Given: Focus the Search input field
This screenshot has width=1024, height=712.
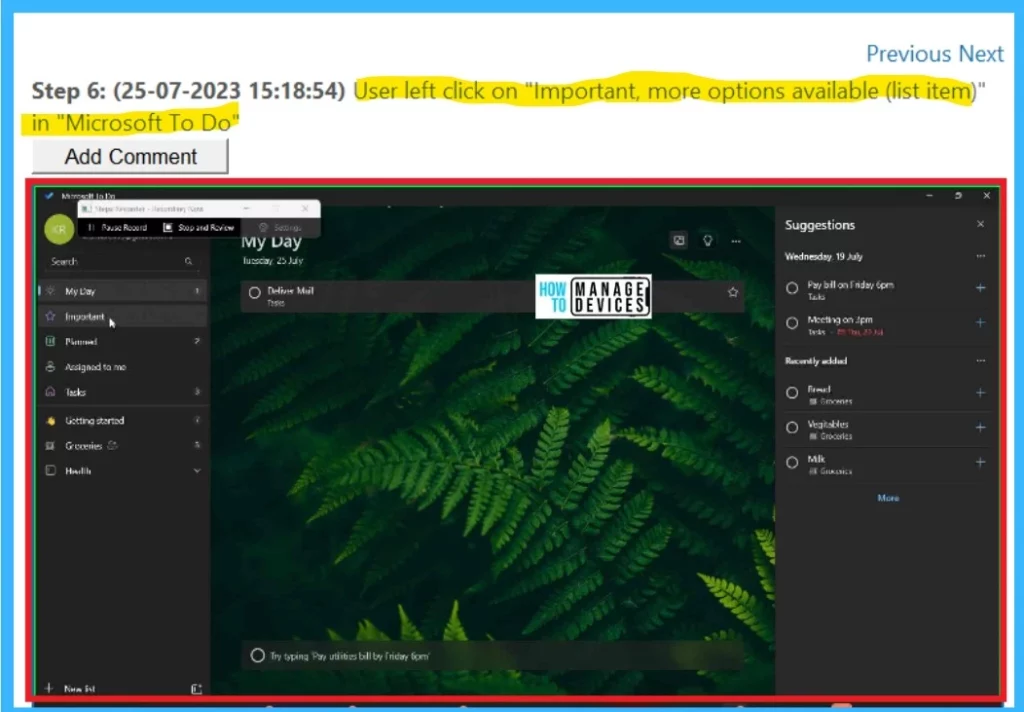Looking at the screenshot, I should (122, 261).
